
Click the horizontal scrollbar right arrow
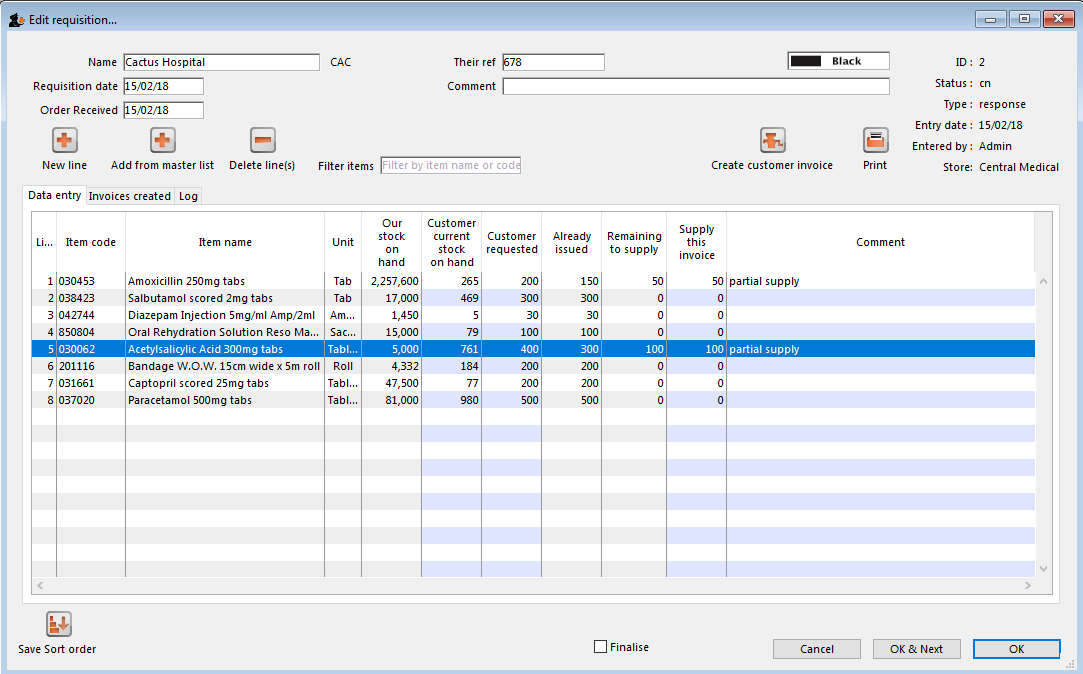click(1028, 585)
